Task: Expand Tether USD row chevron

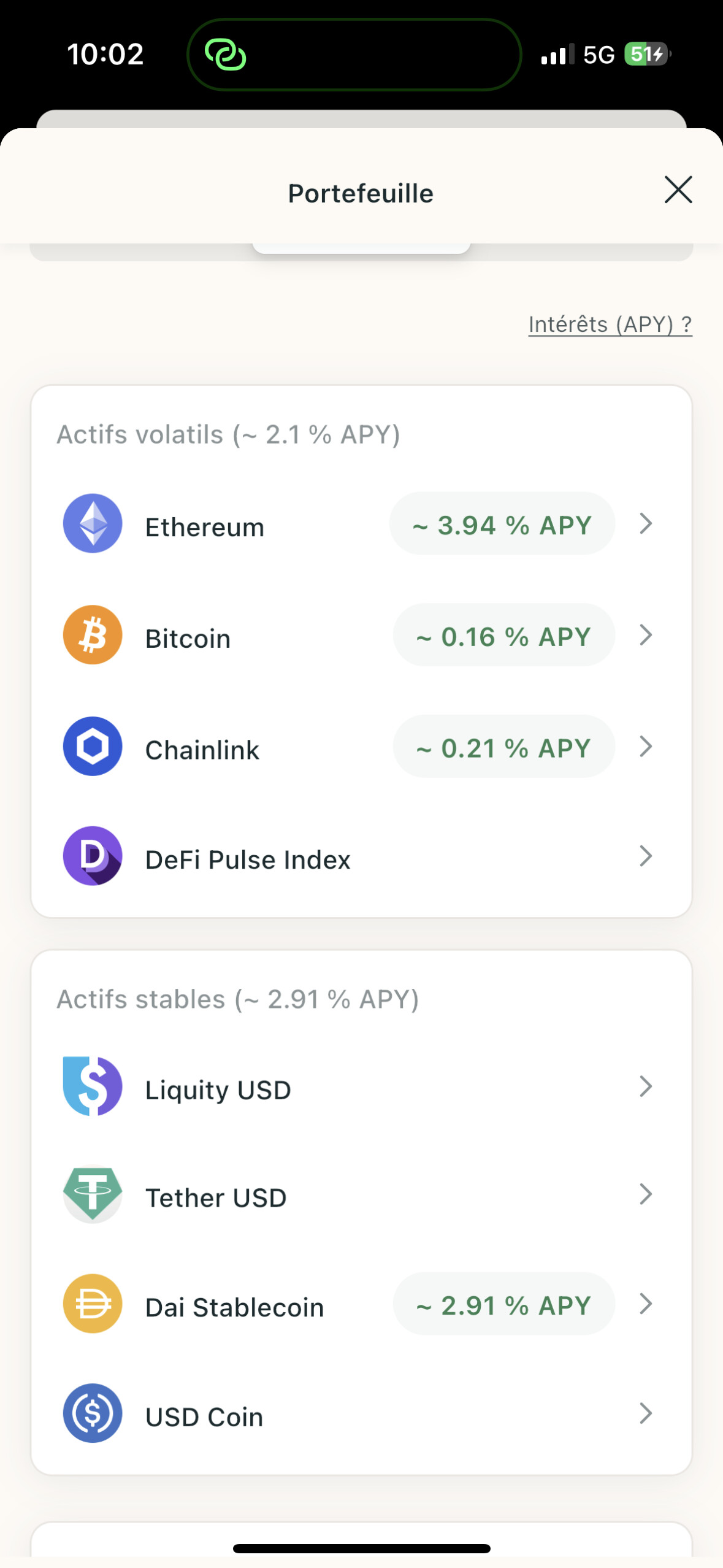Action: tap(645, 1194)
